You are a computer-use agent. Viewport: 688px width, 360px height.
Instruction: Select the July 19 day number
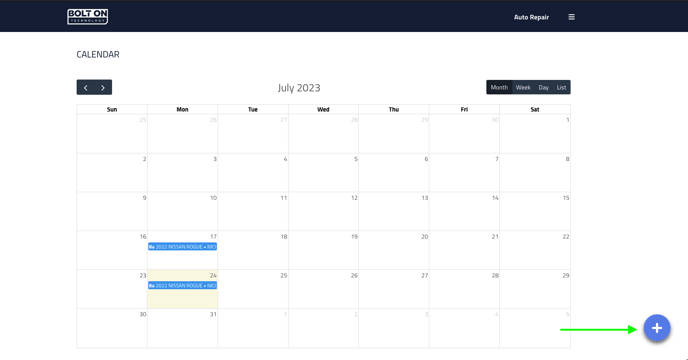point(354,237)
